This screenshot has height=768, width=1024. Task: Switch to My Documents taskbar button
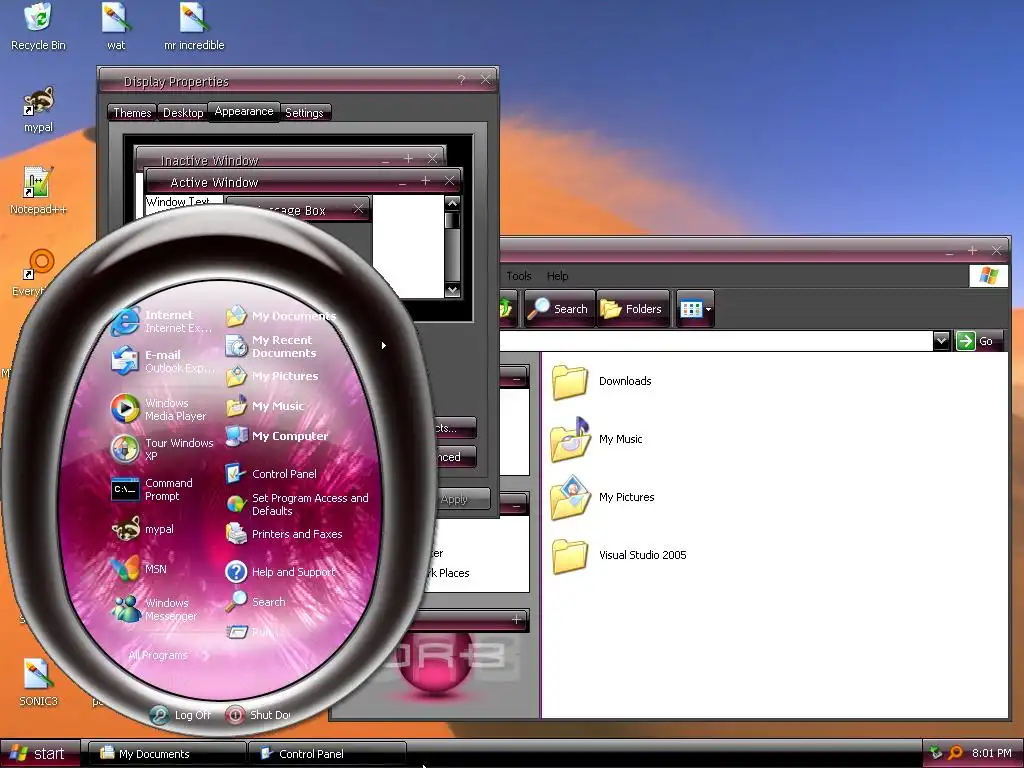point(167,754)
